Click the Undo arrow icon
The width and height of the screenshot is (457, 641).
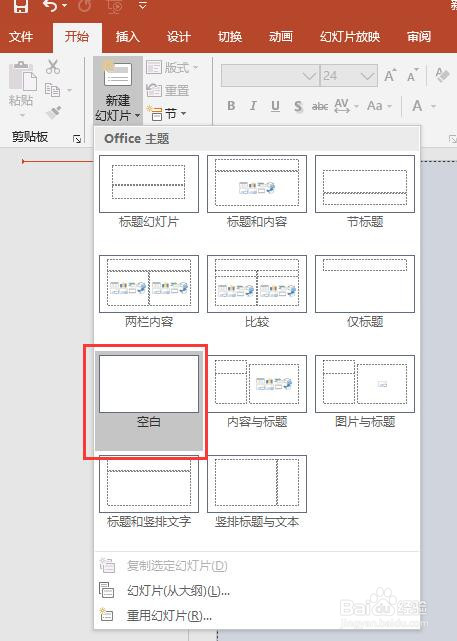50,6
